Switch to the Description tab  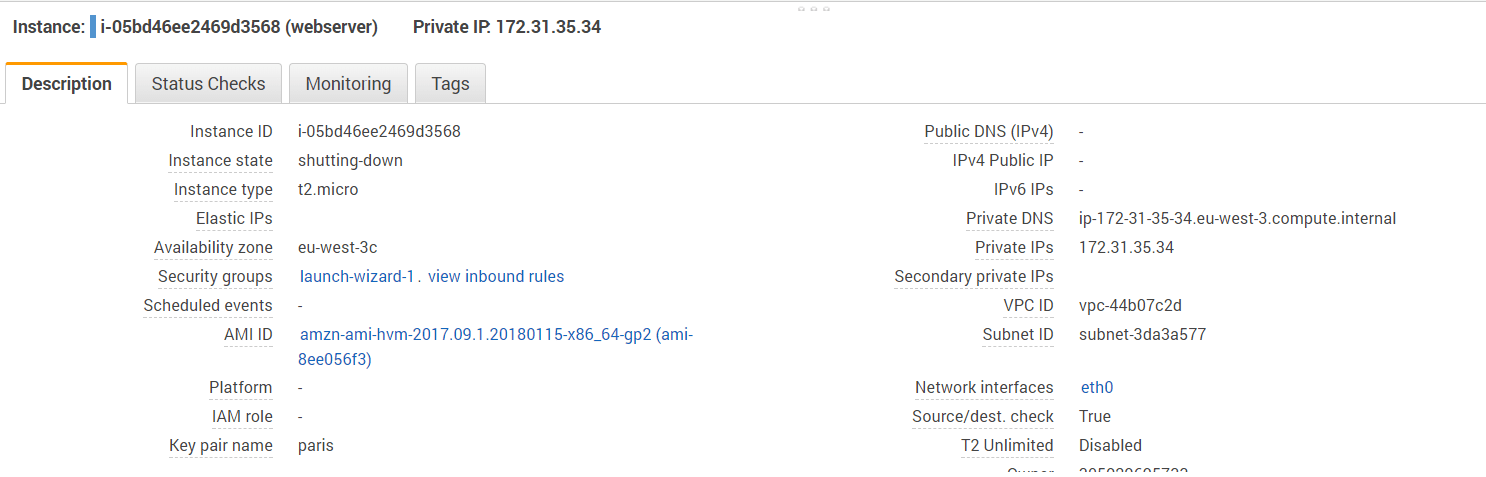point(67,84)
